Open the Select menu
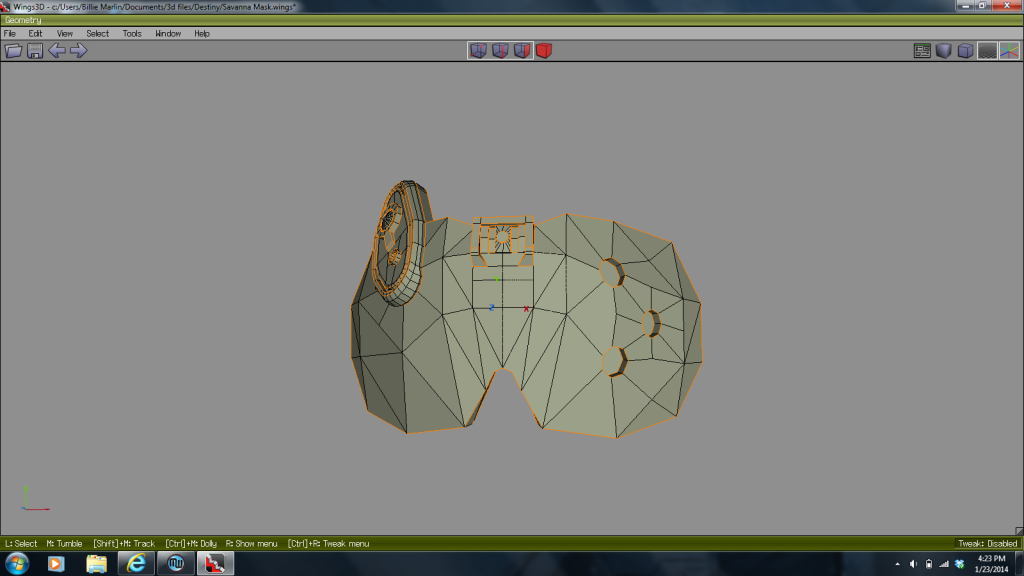 coord(97,33)
